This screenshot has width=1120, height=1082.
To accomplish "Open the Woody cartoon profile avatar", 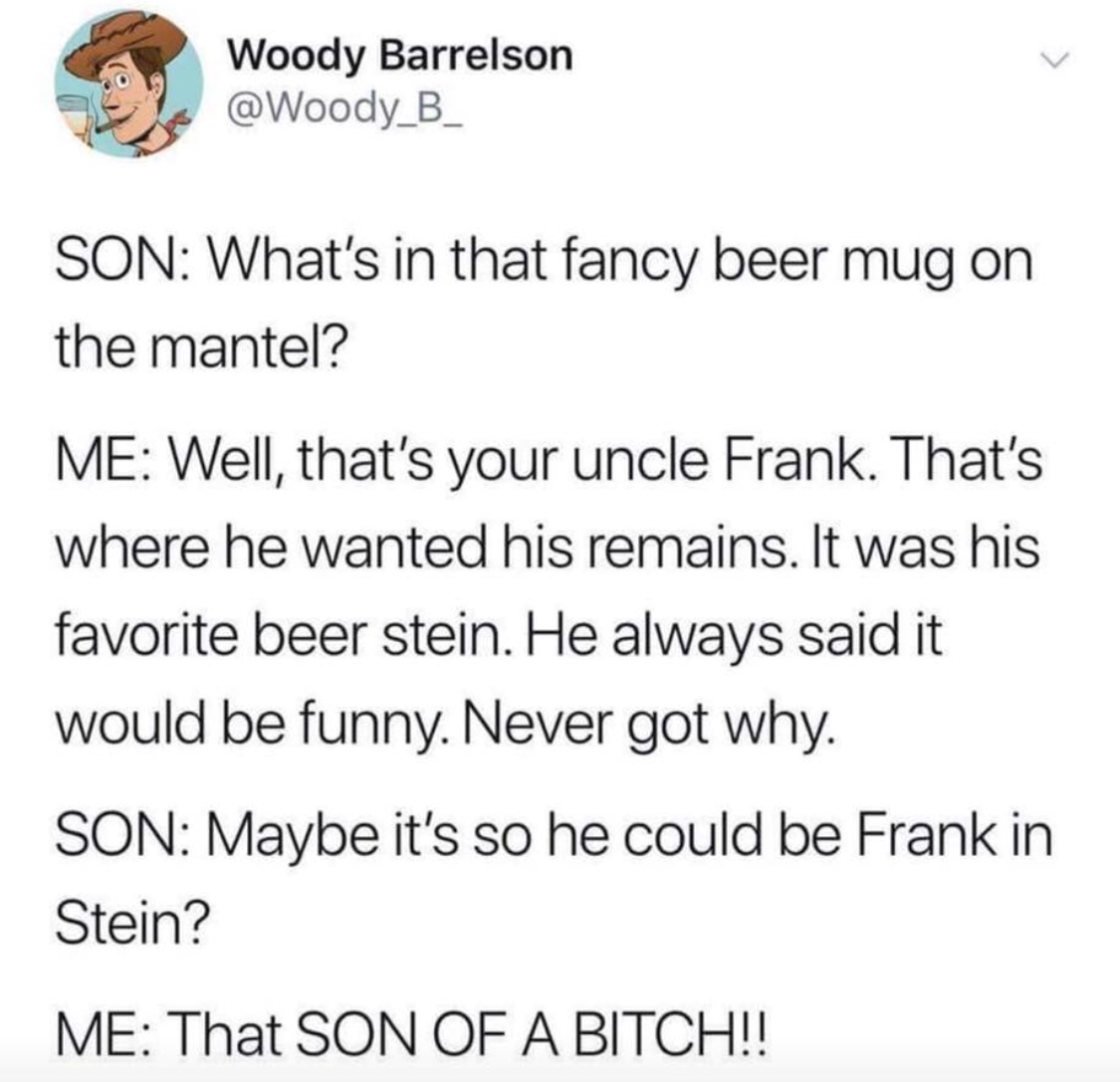I will pos(128,85).
